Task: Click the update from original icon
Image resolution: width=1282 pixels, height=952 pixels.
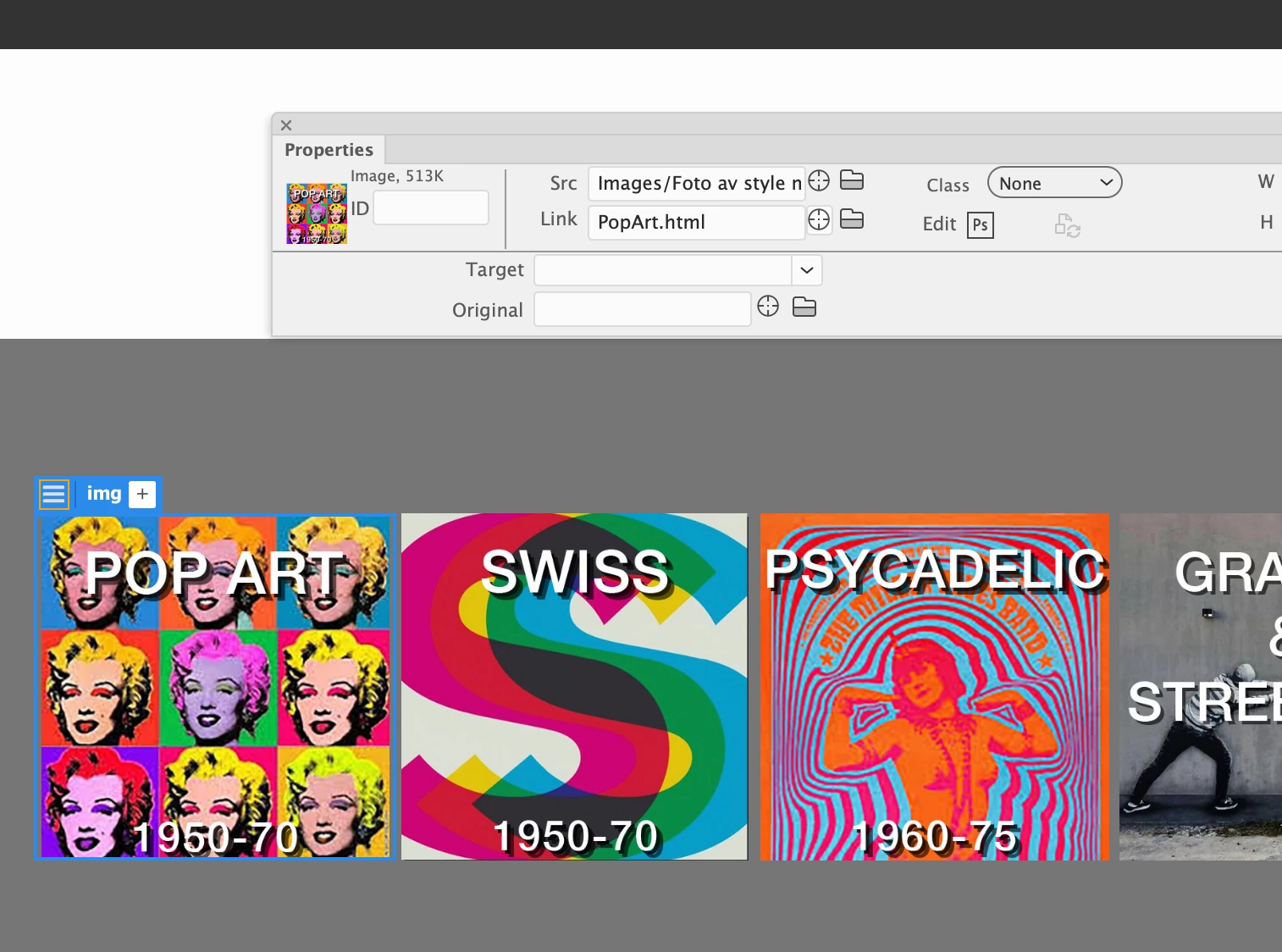Action: (1067, 225)
